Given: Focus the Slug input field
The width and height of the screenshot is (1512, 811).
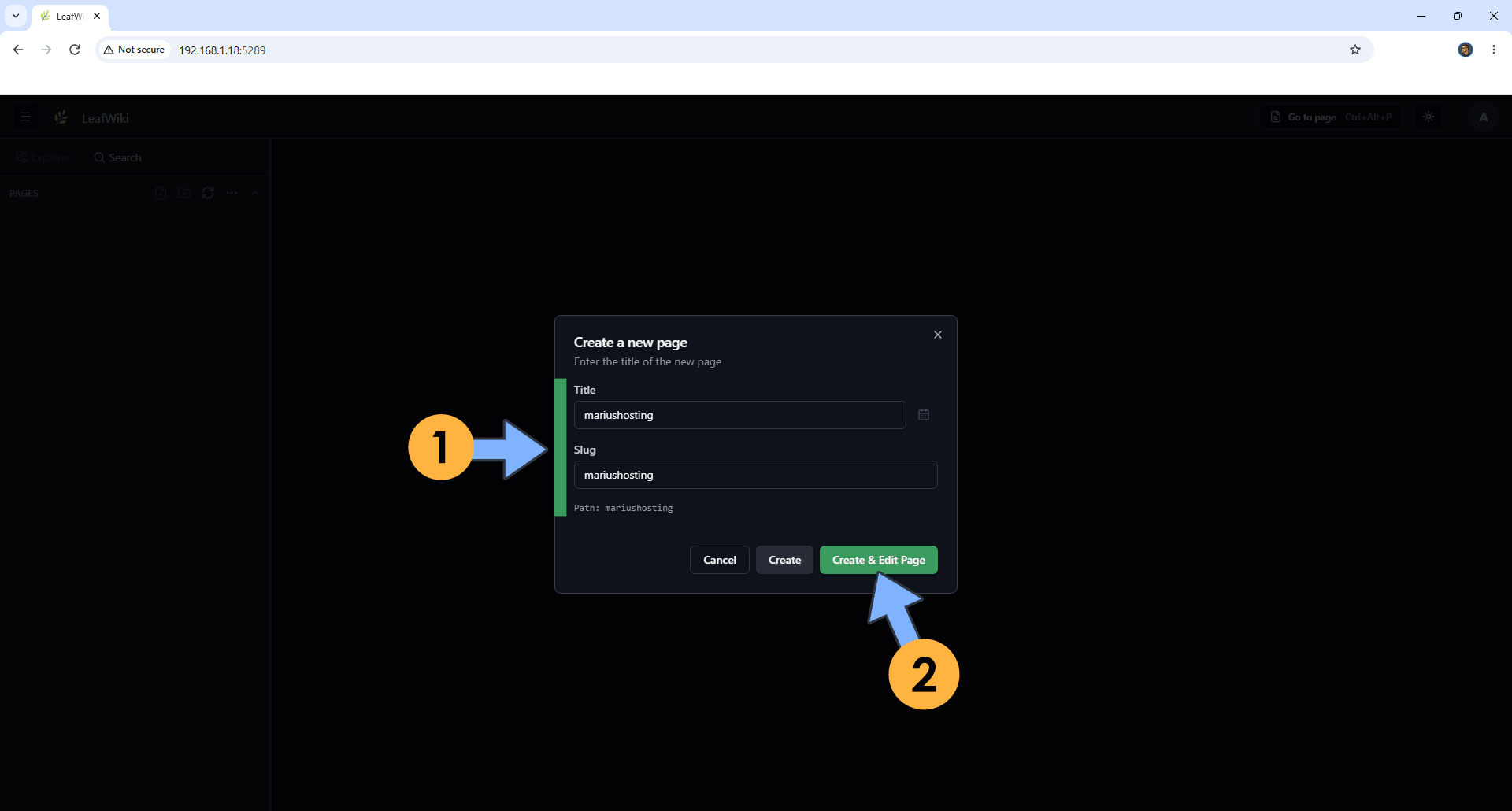Looking at the screenshot, I should pyautogui.click(x=756, y=475).
